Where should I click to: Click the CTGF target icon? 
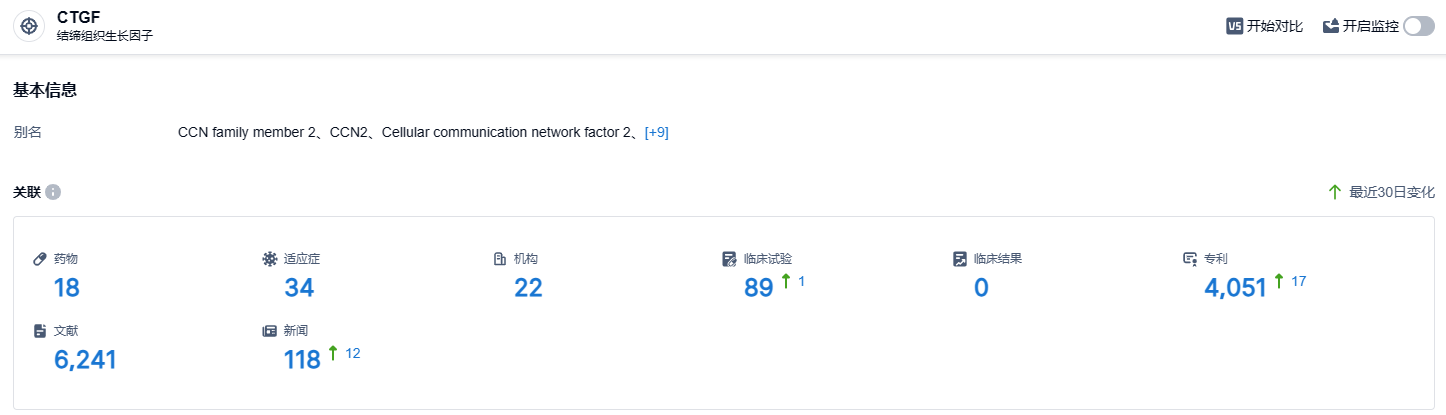tap(29, 26)
